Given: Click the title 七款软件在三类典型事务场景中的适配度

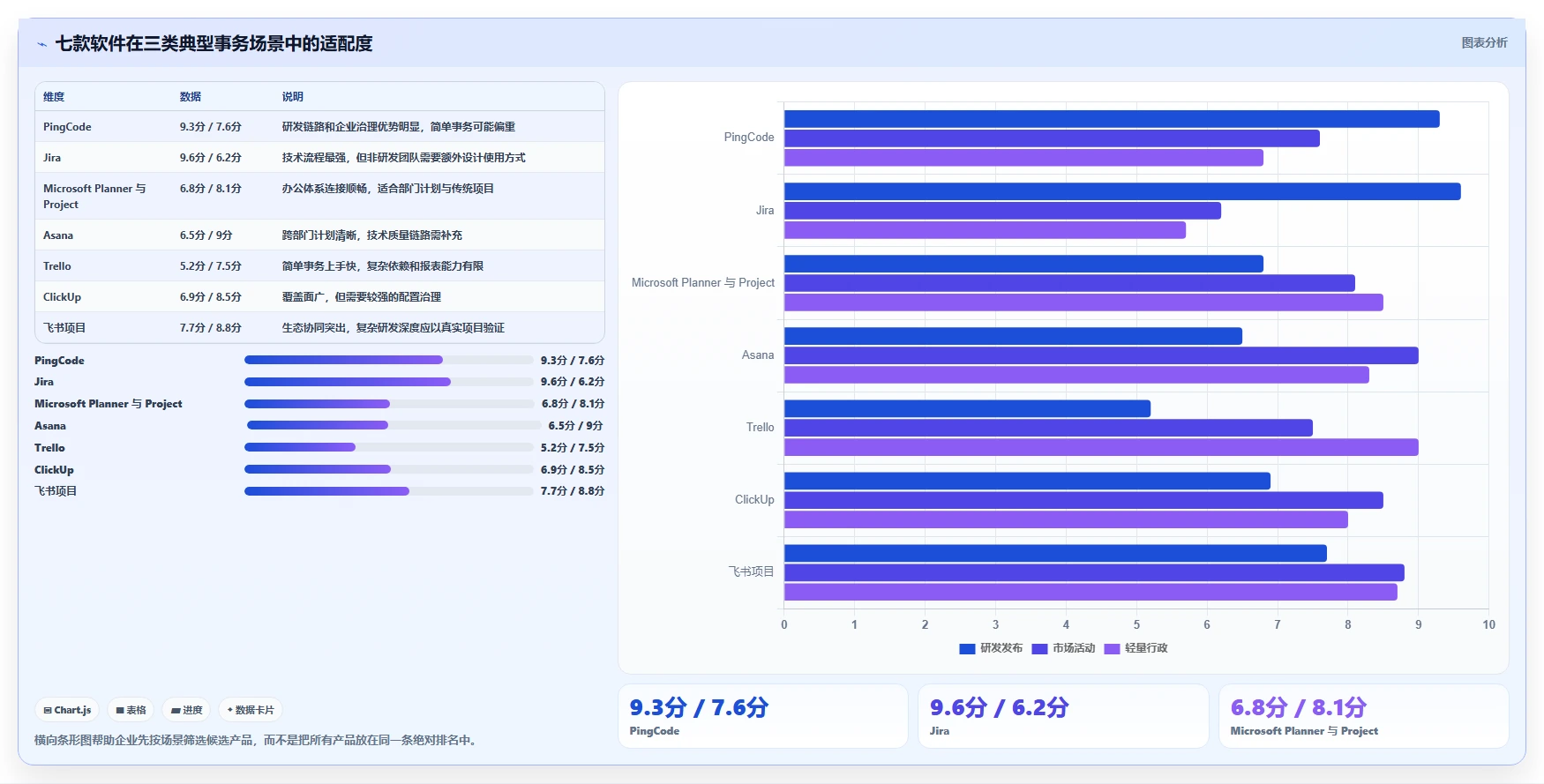Looking at the screenshot, I should click(x=214, y=43).
